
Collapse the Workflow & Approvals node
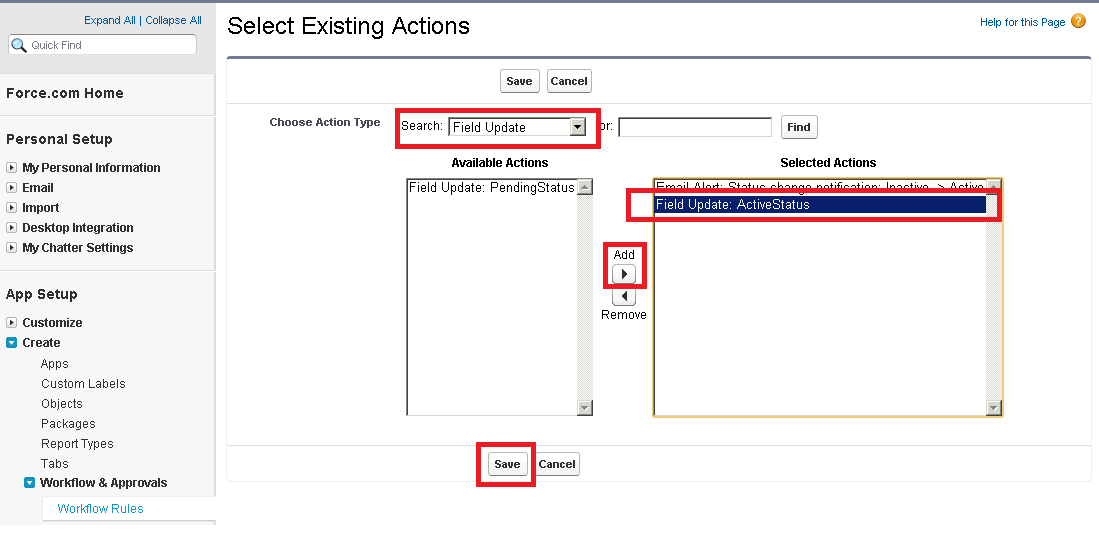click(x=30, y=483)
